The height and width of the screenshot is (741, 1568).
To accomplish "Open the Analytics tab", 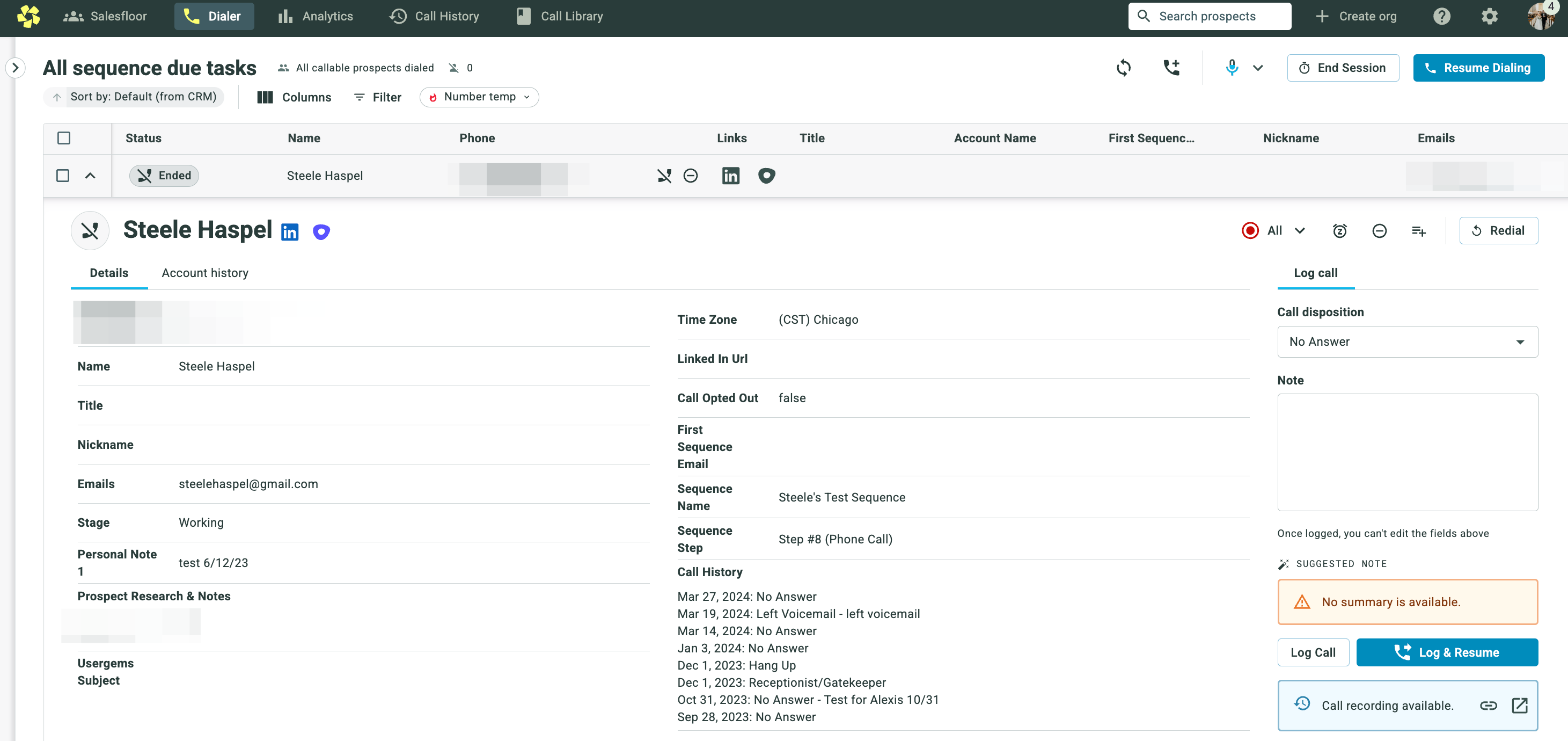I will pyautogui.click(x=316, y=17).
